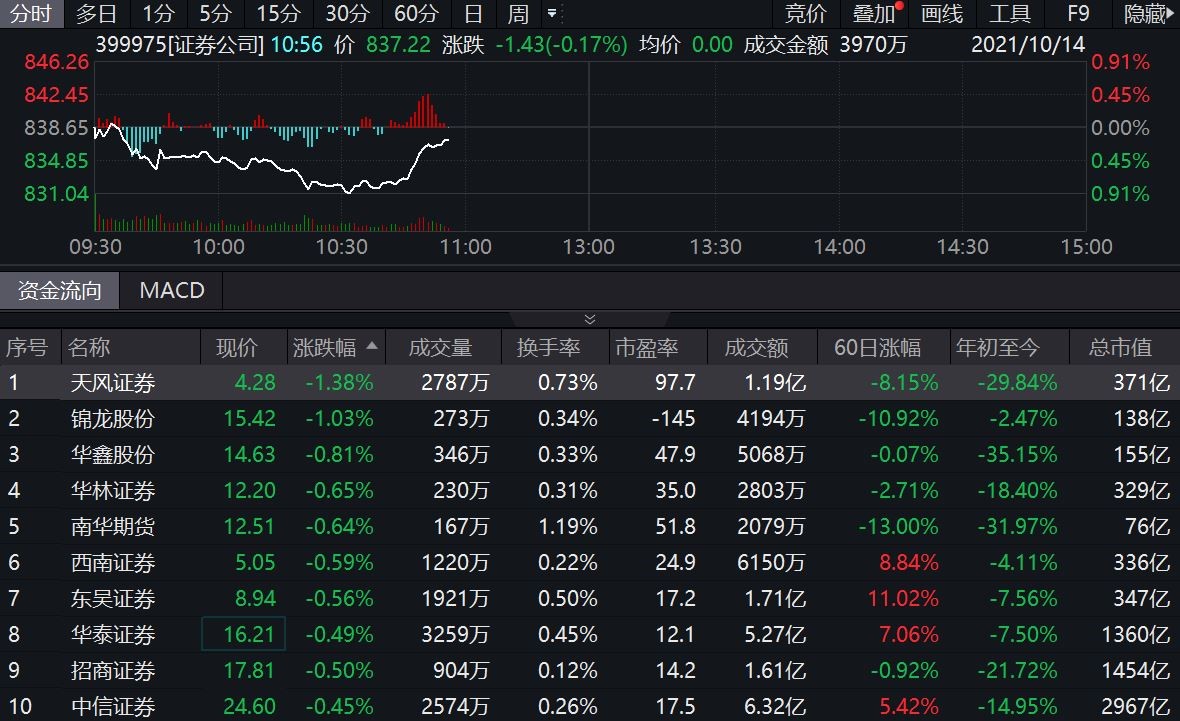Select the 15分 timeframe
The image size is (1180, 721).
point(278,14)
